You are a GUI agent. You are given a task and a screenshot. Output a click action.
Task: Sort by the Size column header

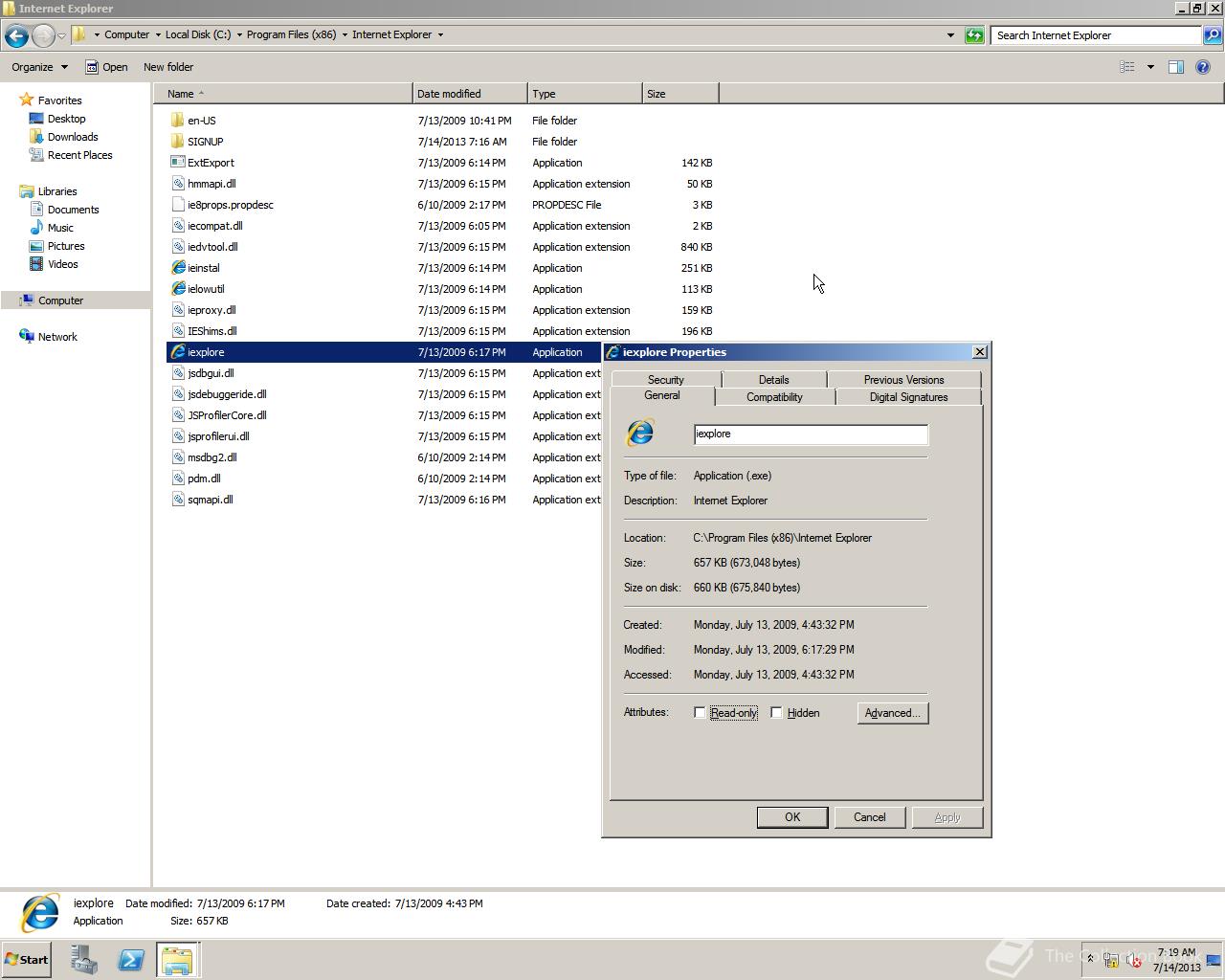[680, 94]
